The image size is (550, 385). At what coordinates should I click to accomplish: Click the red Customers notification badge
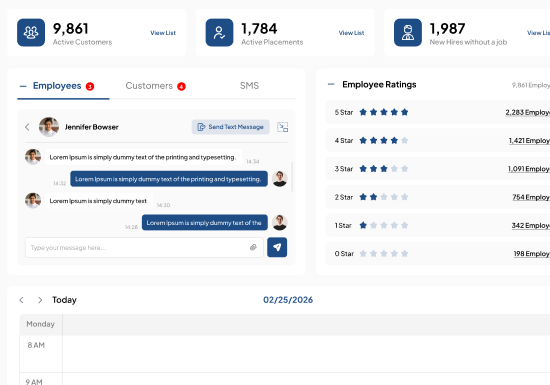181,86
